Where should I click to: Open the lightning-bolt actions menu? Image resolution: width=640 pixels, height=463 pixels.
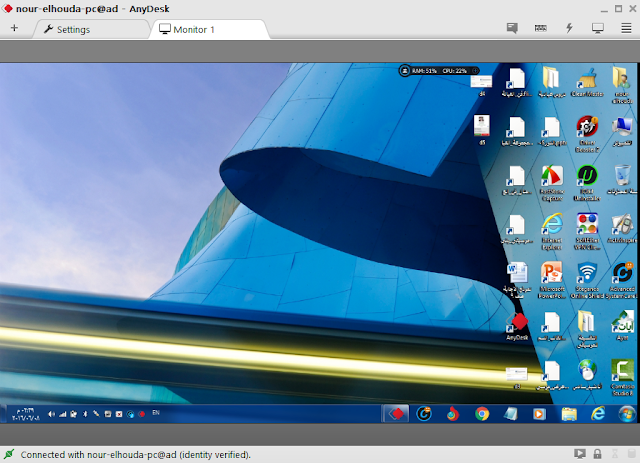tap(569, 28)
